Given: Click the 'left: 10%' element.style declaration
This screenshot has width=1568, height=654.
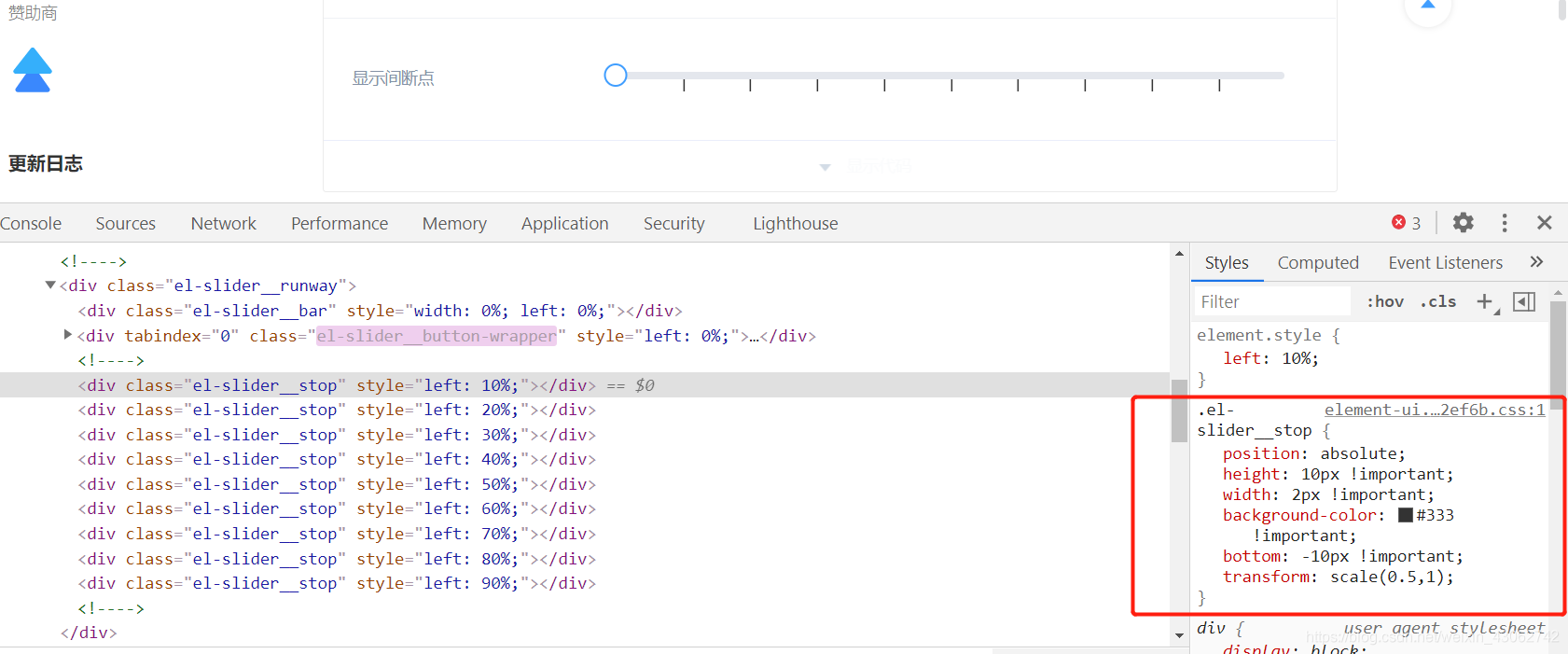Looking at the screenshot, I should click(1270, 358).
